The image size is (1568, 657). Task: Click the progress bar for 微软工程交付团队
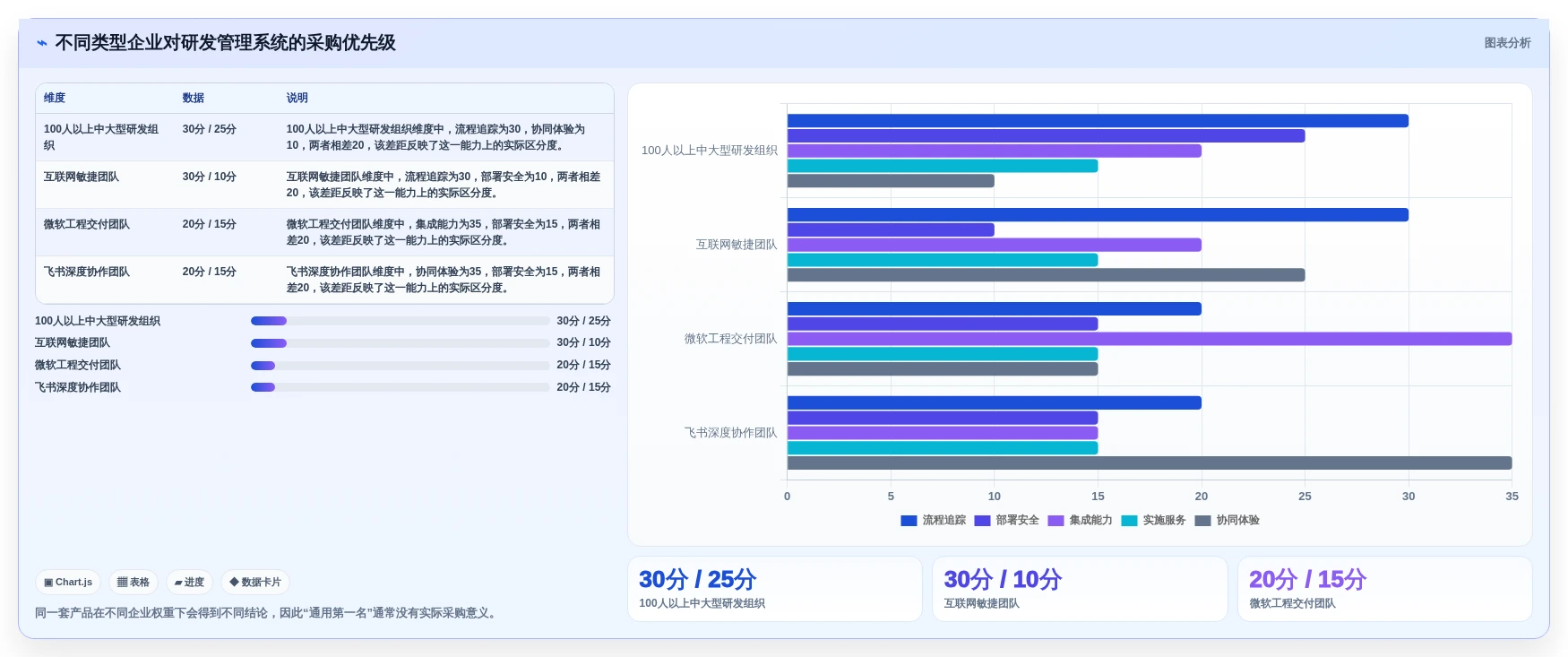(400, 366)
